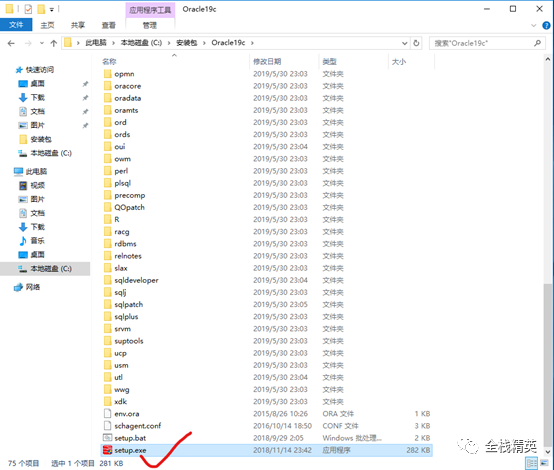
Task: Switch to the 查看 ribbon tab
Action: click(x=108, y=25)
